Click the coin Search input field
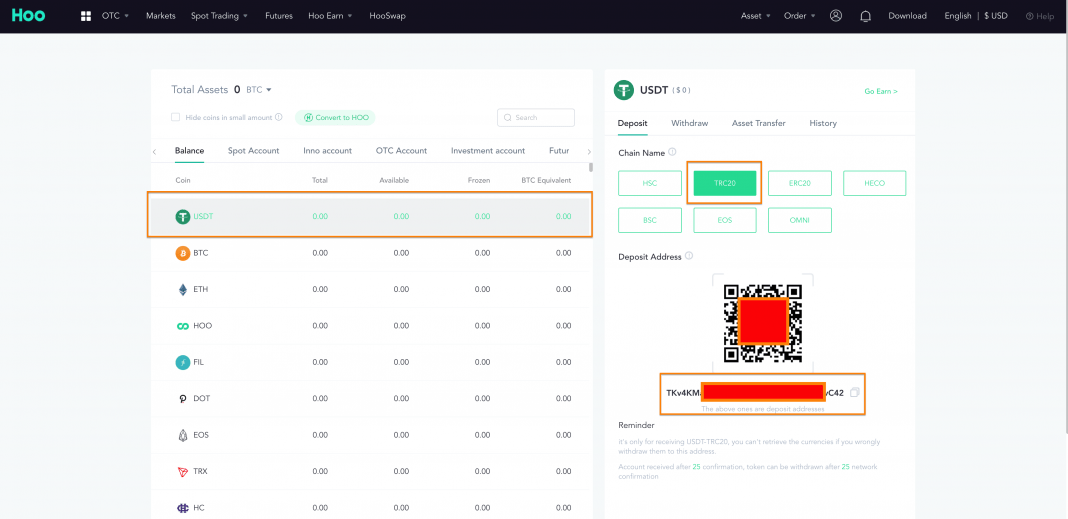 tap(536, 117)
